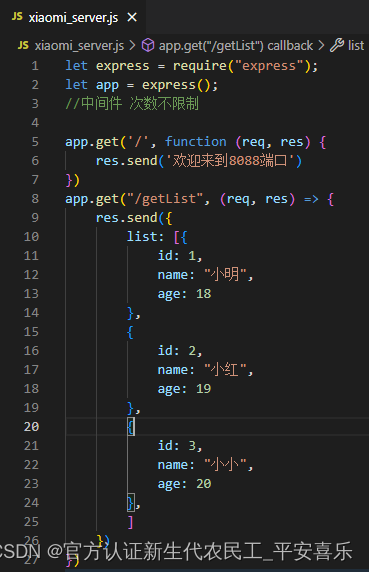Viewport: 369px width, 572px height.
Task: Click line number 8 in gutter
Action: (35, 199)
